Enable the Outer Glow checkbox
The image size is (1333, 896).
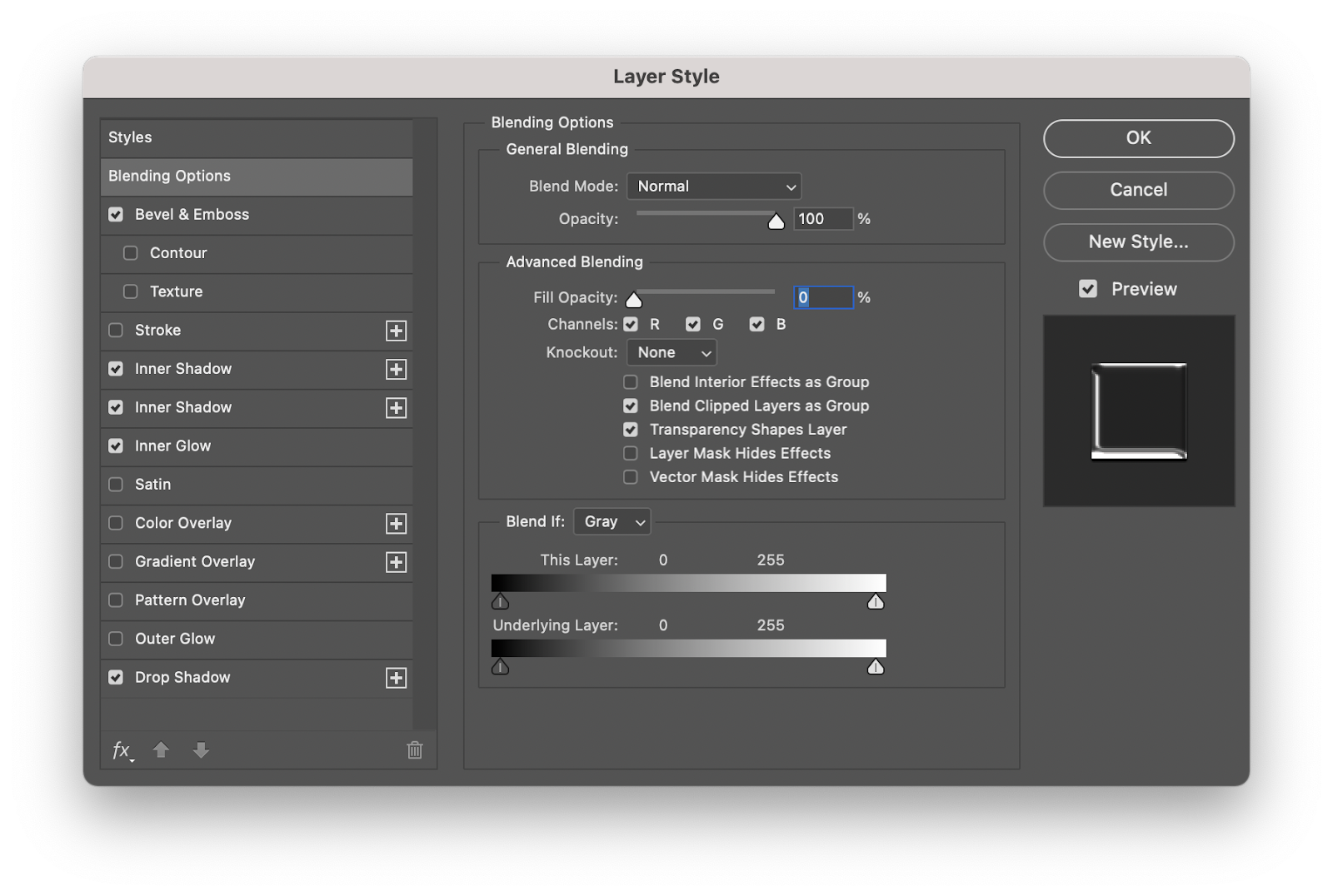click(x=116, y=639)
